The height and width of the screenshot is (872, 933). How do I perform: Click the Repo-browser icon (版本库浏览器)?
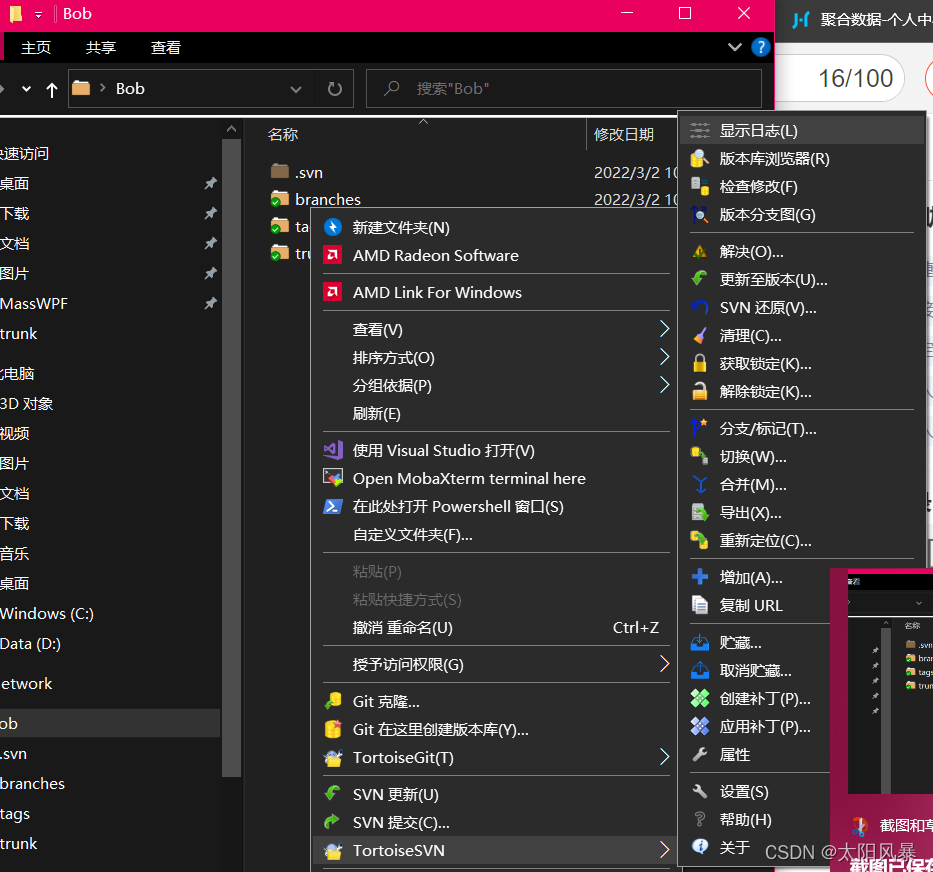pyautogui.click(x=700, y=158)
